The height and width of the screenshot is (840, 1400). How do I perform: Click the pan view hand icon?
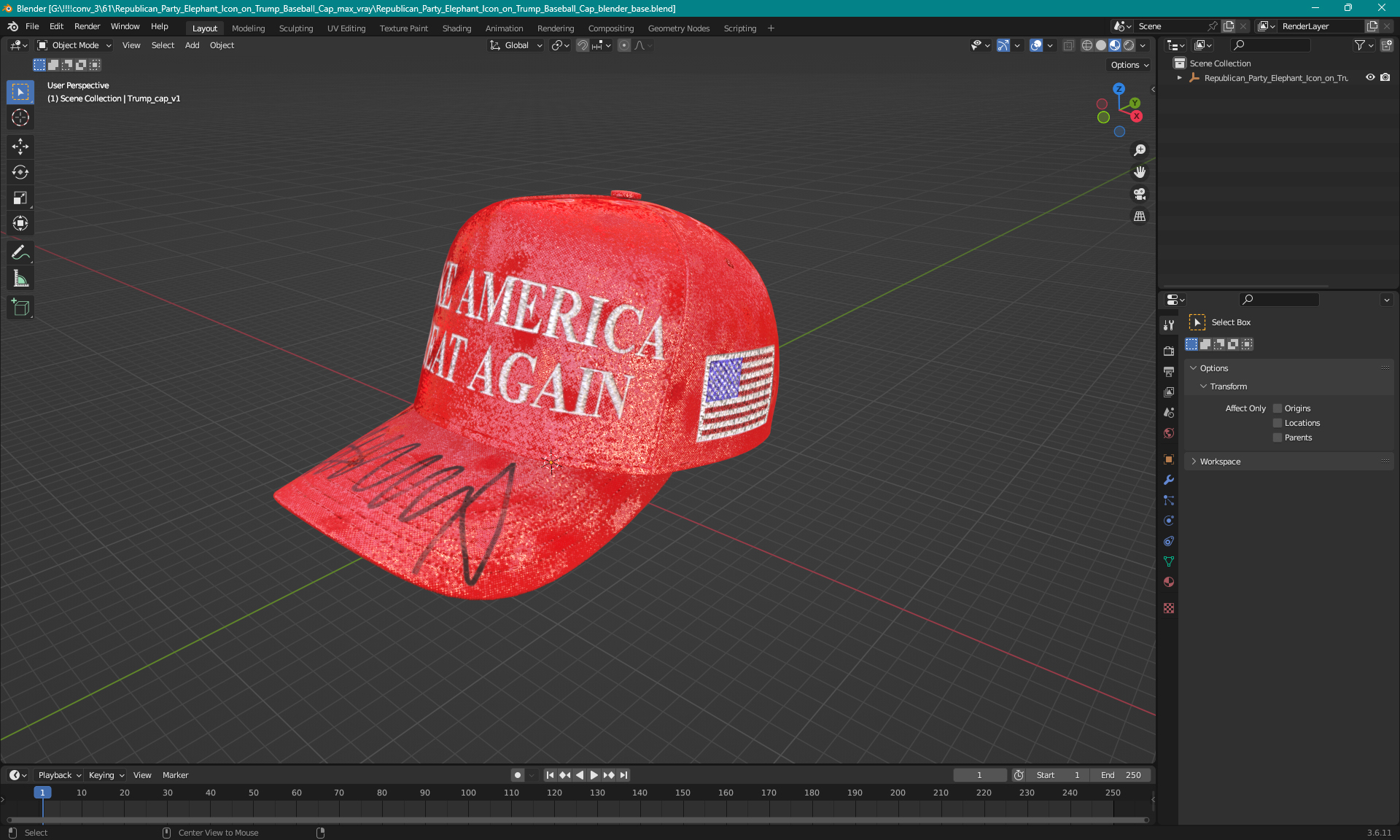pos(1140,172)
